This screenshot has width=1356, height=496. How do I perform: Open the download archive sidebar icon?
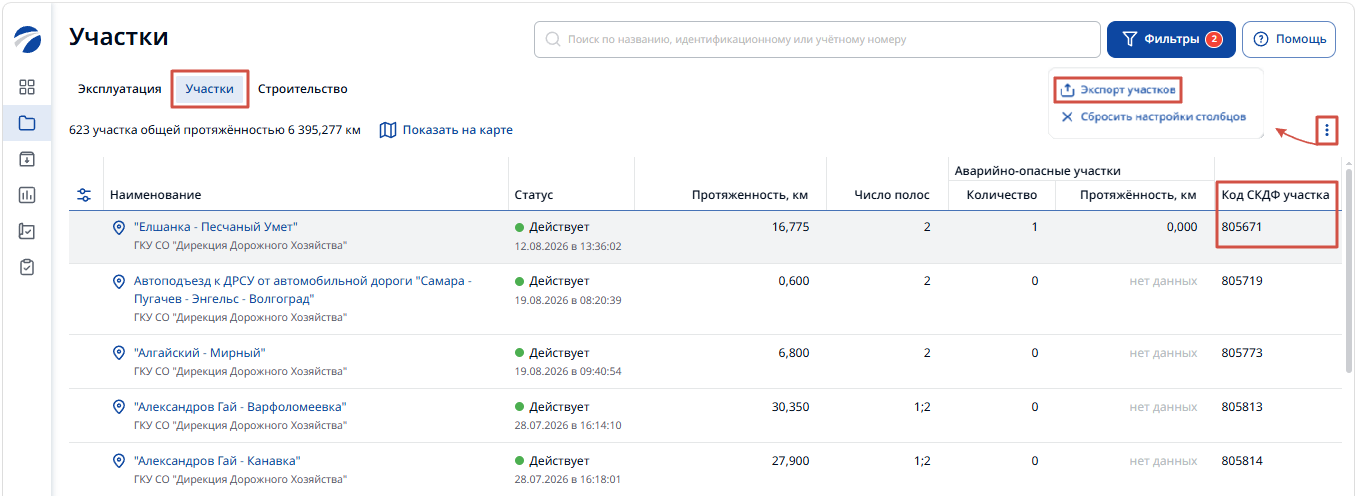(27, 159)
